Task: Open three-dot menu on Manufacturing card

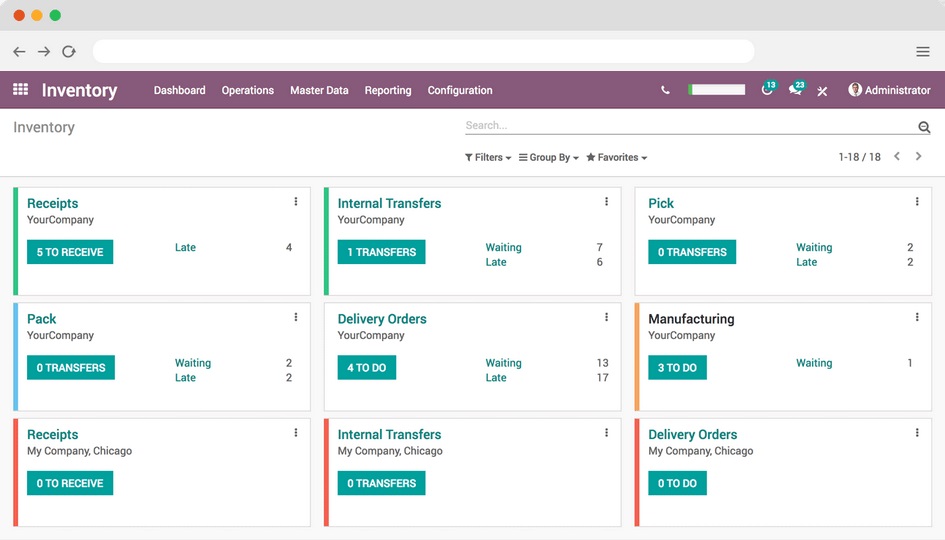Action: point(917,318)
